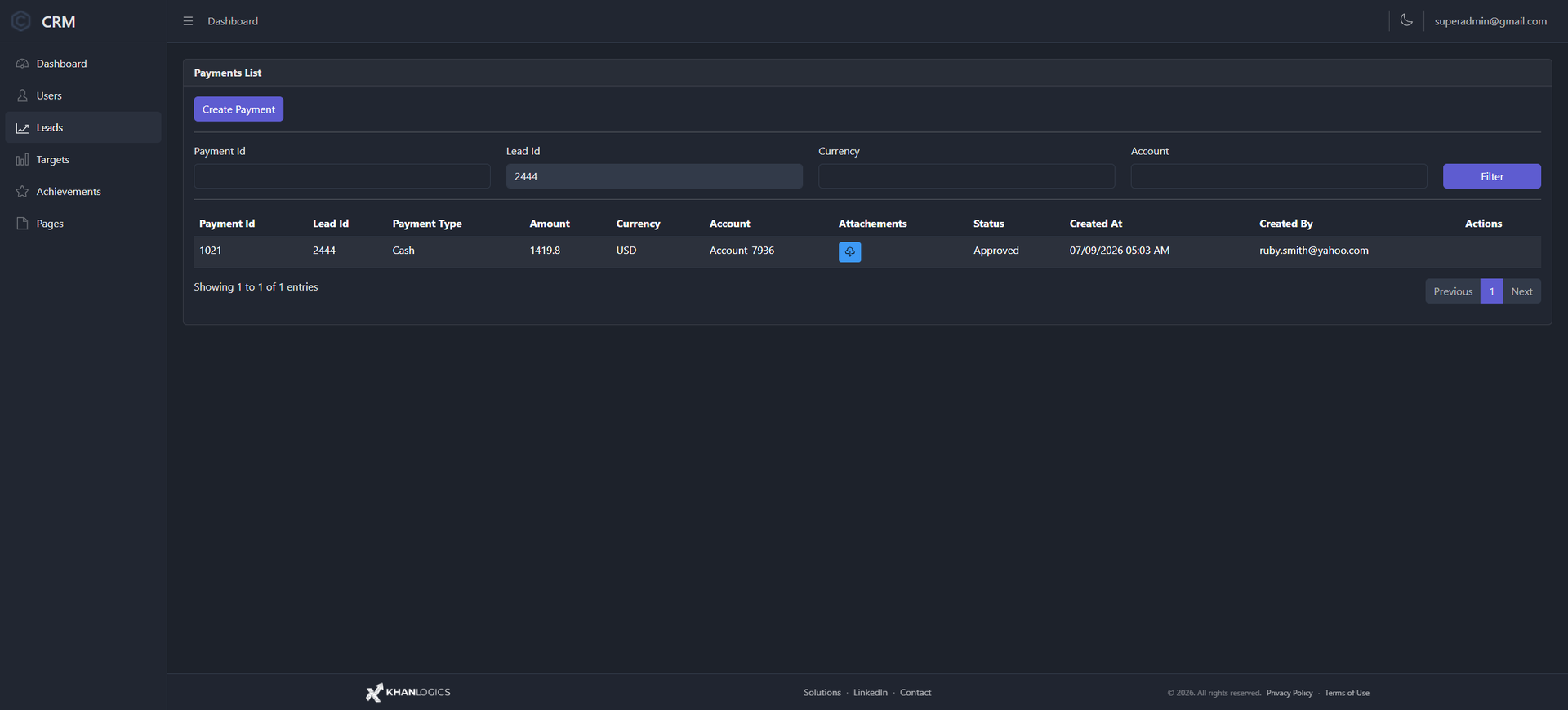Viewport: 1568px width, 710px height.
Task: Click the Achievements star icon
Action: [22, 192]
